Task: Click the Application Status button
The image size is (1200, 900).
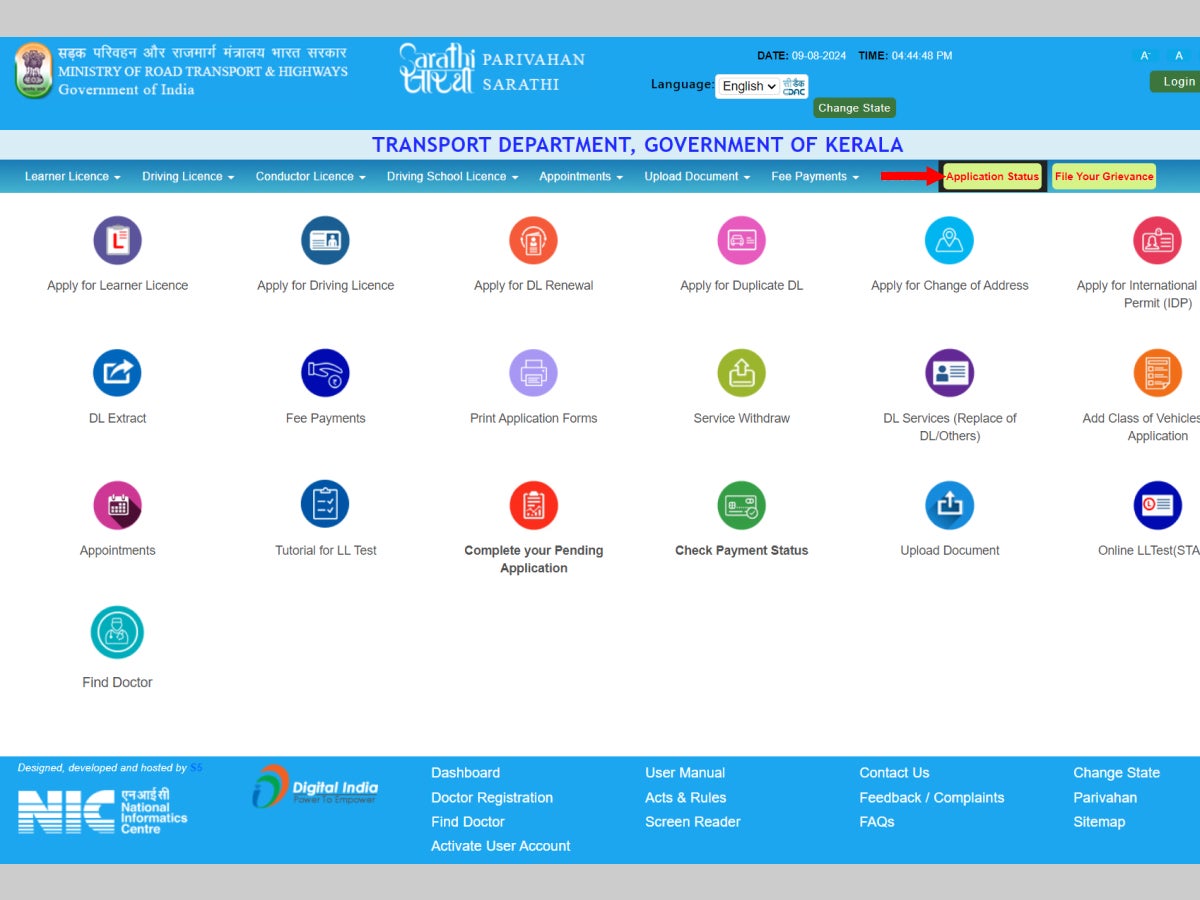Action: point(992,177)
